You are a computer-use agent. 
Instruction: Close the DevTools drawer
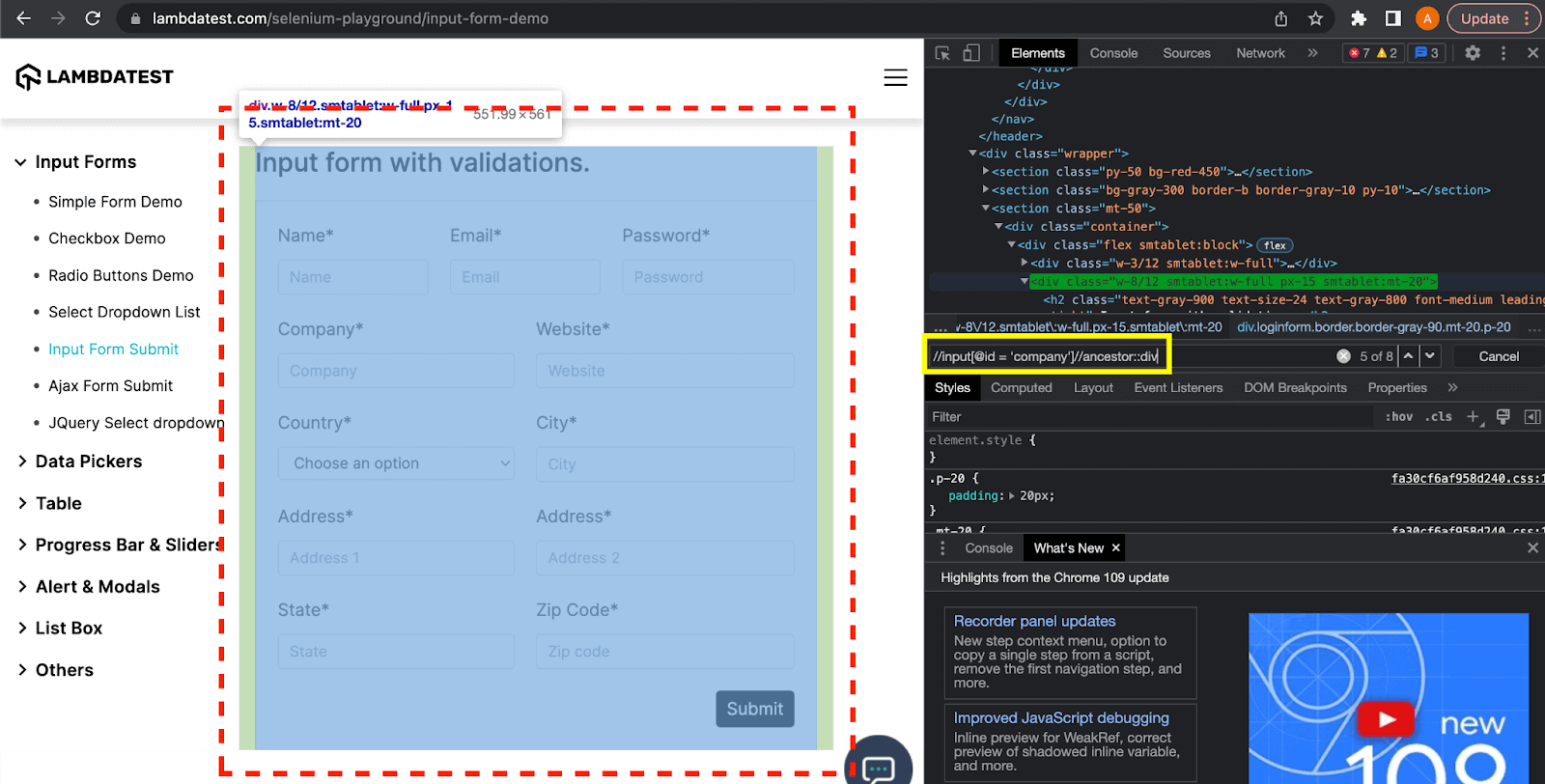pos(1532,547)
